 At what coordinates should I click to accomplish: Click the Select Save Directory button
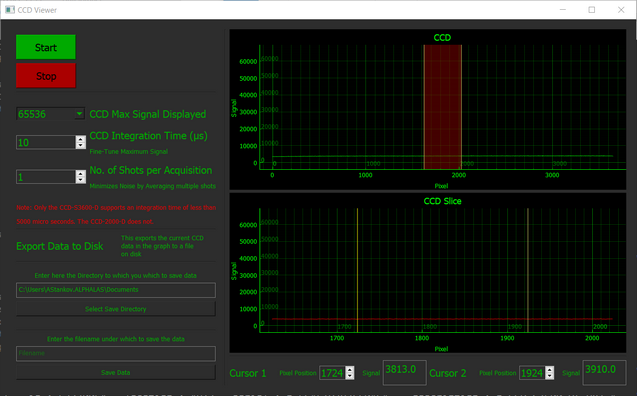(116, 309)
